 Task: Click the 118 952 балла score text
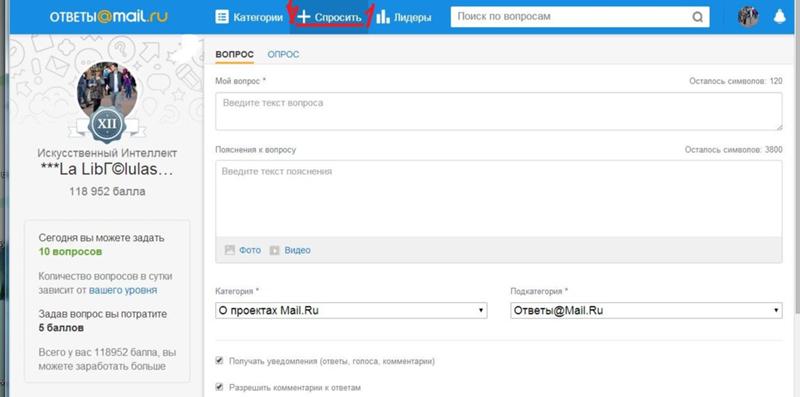point(107,191)
